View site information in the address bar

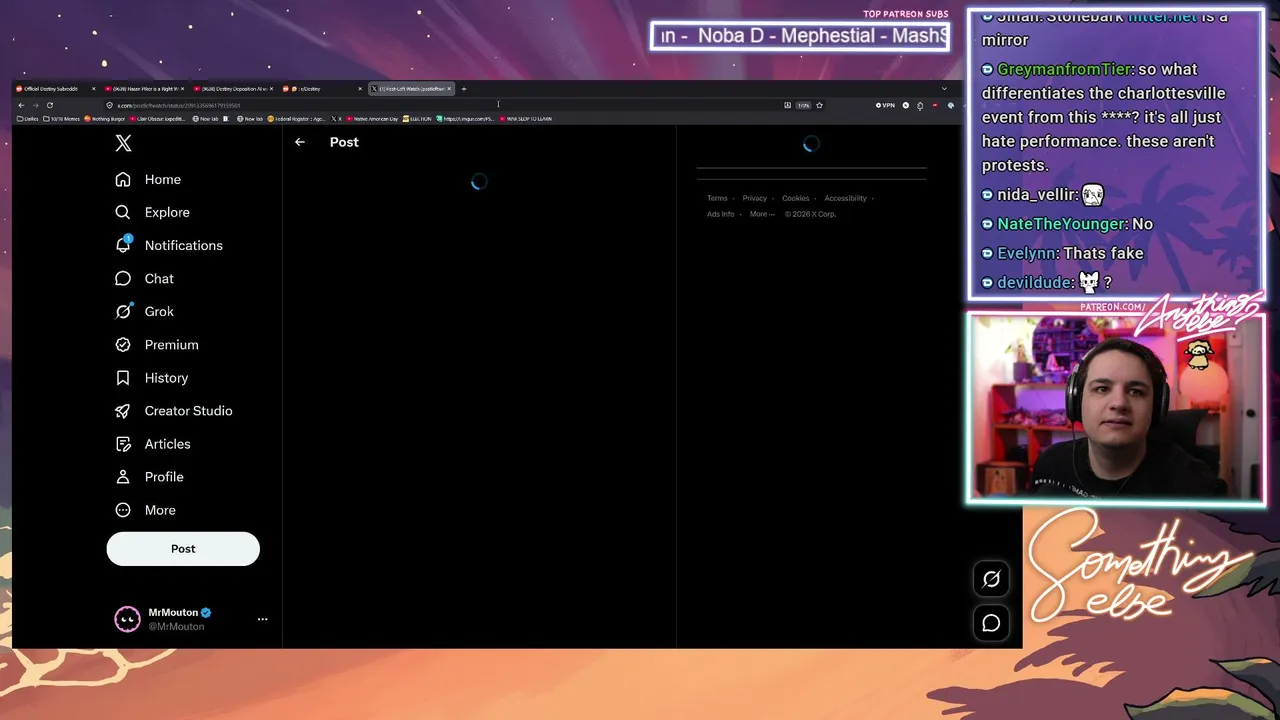[110, 105]
